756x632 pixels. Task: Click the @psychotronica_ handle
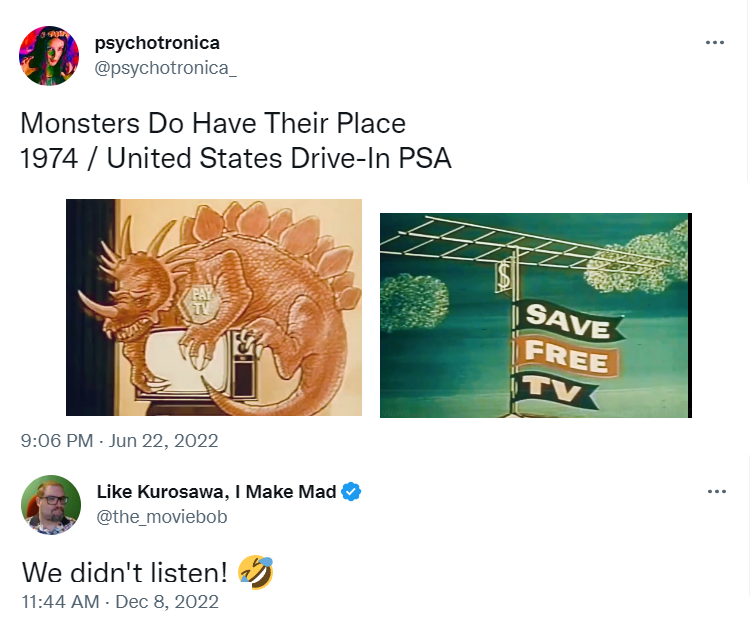165,68
